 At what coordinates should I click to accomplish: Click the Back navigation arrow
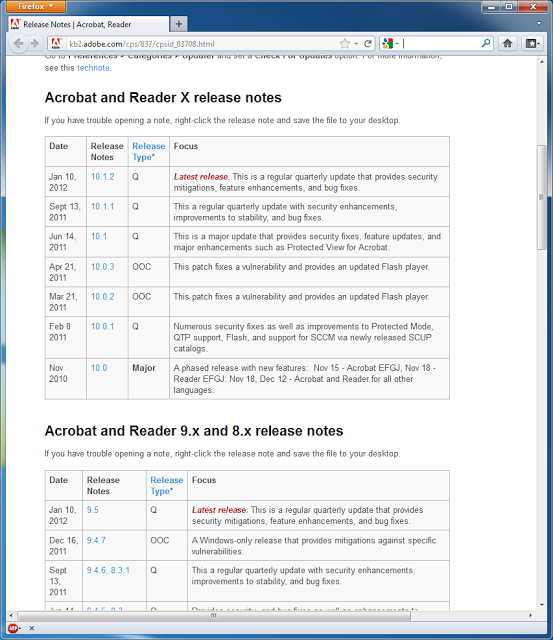[x=18, y=43]
